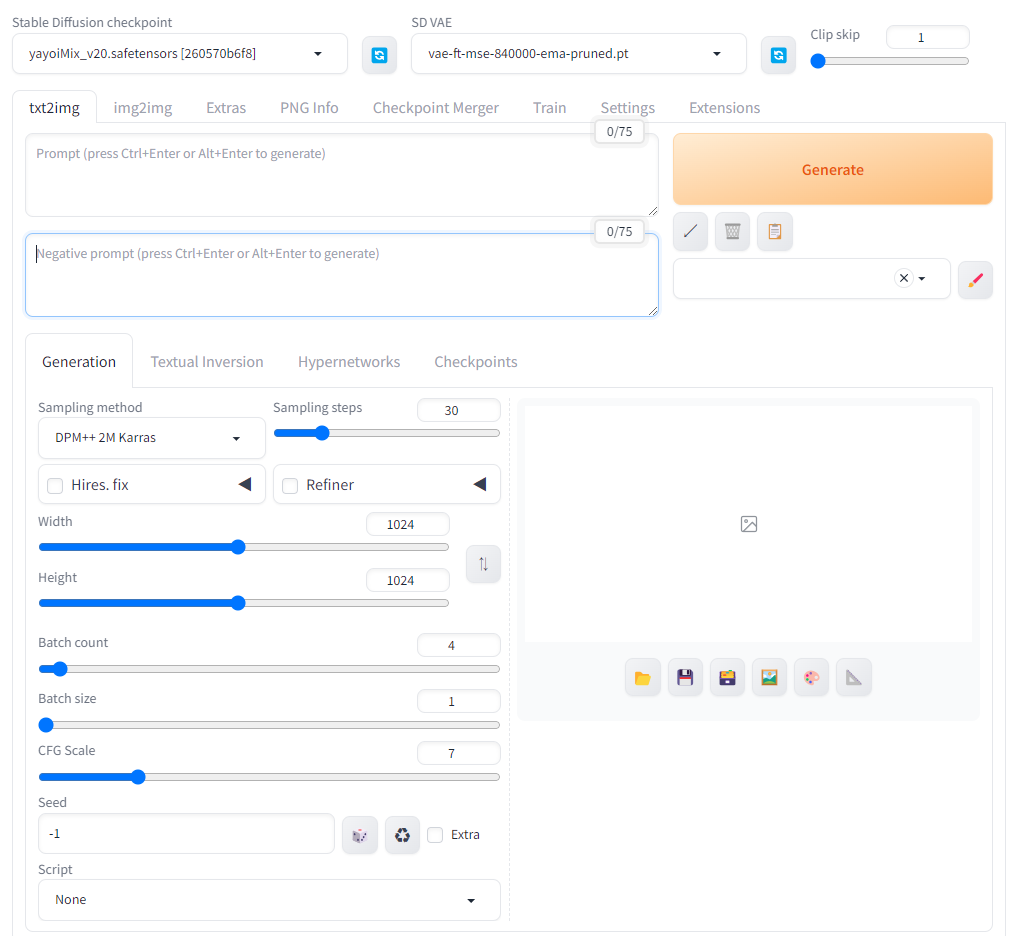Click the Sampling steps value field

pyautogui.click(x=459, y=410)
